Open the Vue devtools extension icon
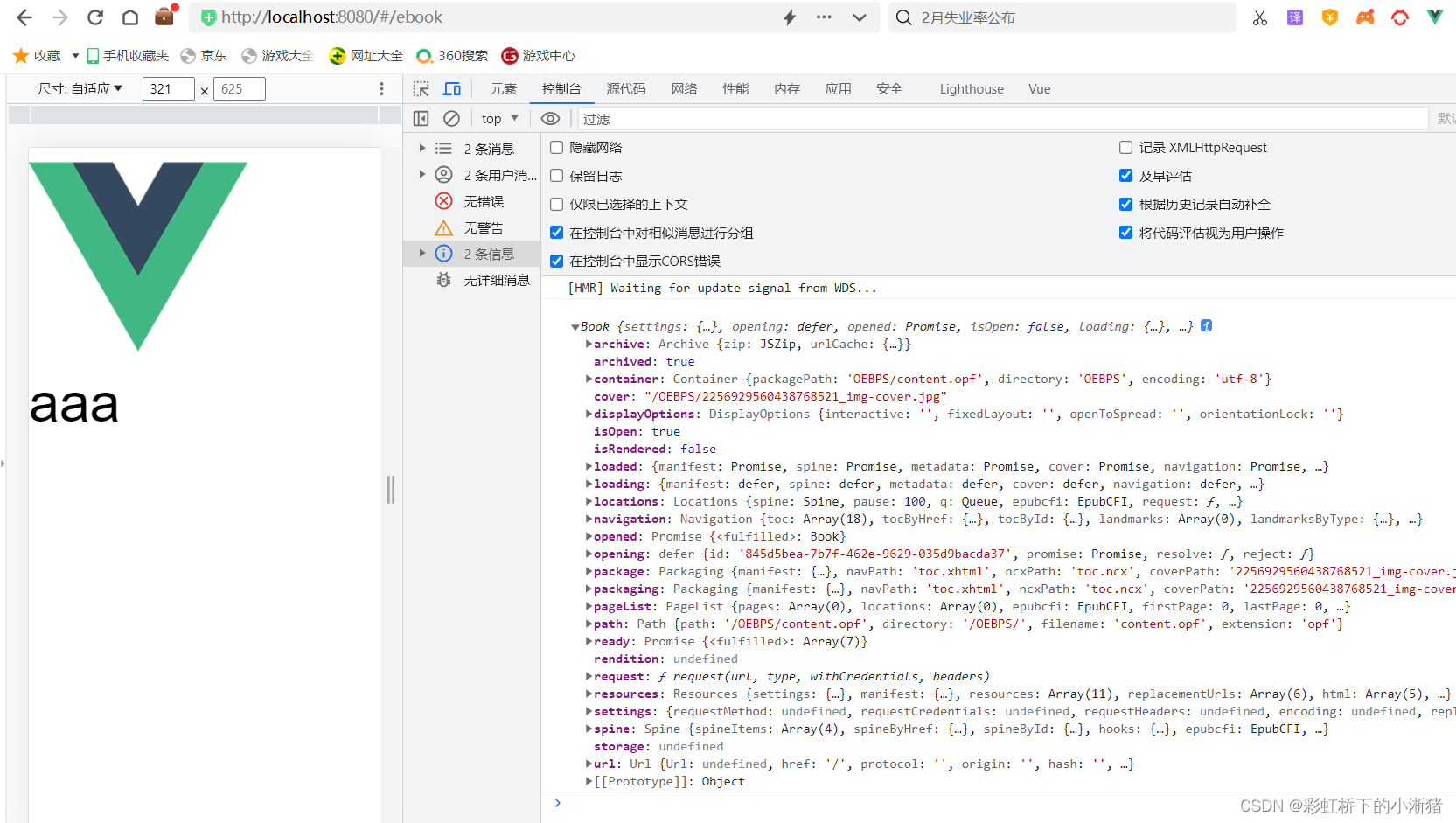 [1435, 17]
